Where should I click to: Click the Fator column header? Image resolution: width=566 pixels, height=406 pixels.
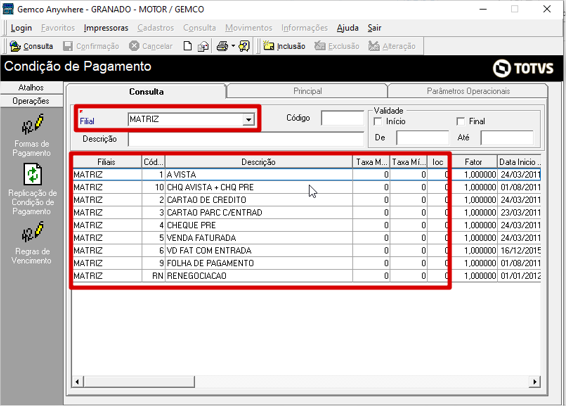[x=473, y=162]
